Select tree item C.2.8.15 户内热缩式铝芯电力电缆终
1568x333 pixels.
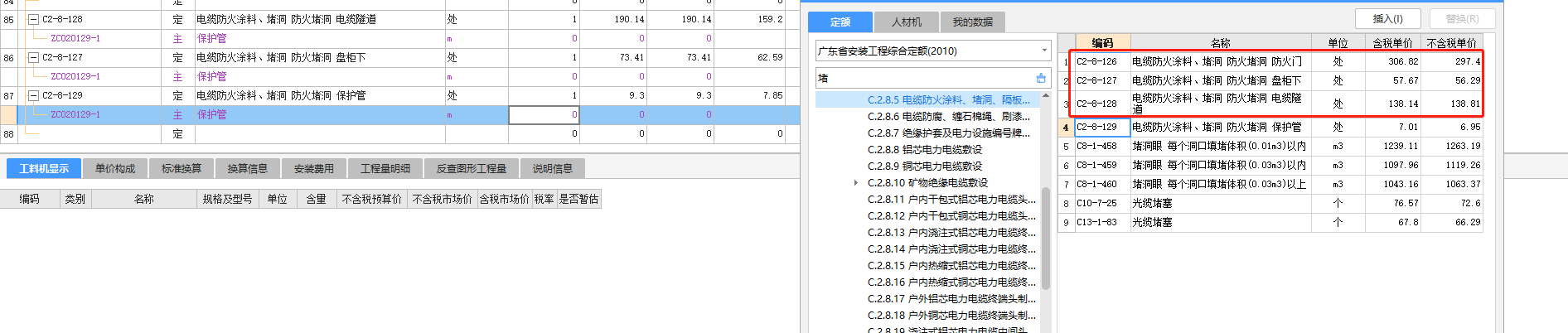pos(951,265)
